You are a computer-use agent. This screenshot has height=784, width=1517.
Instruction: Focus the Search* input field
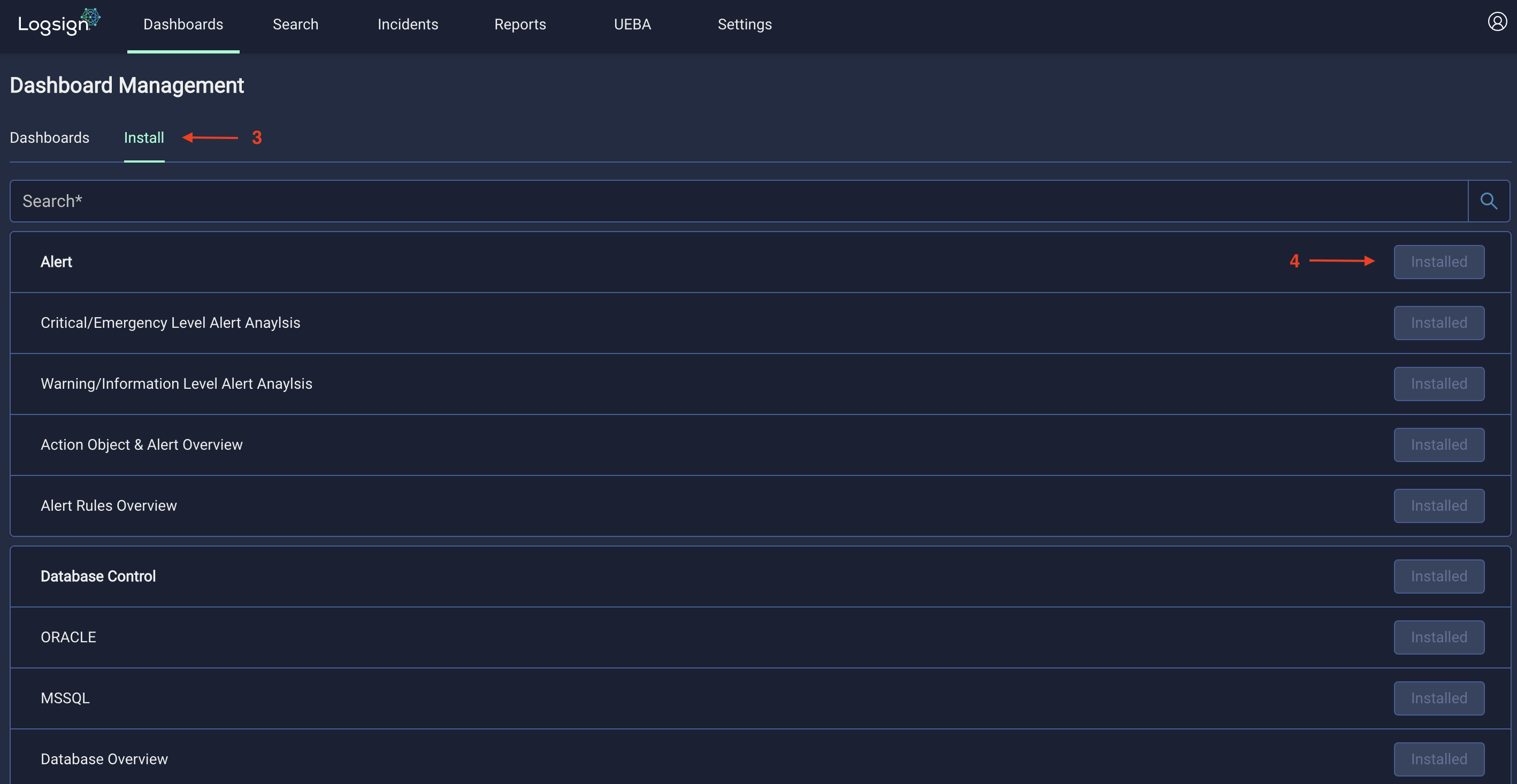[739, 201]
